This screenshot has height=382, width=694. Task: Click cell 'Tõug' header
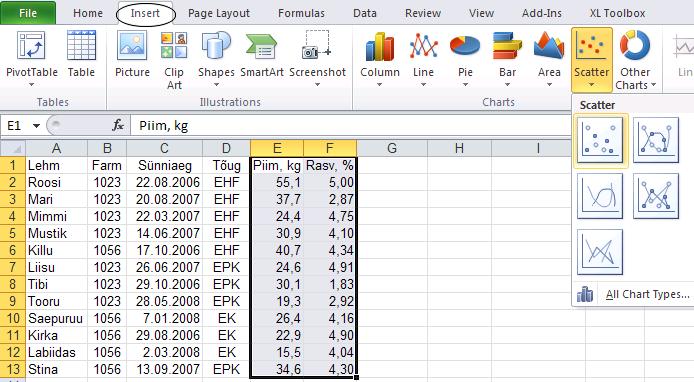pos(227,166)
